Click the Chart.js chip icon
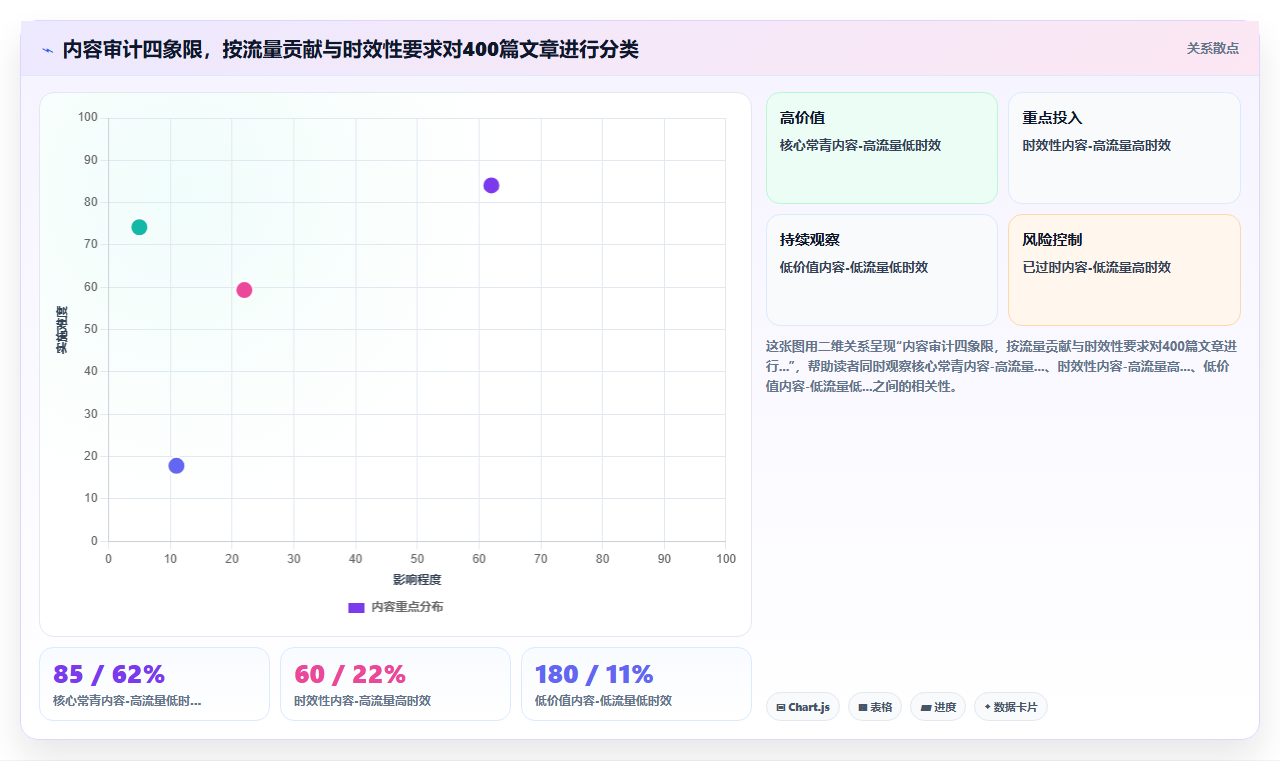The image size is (1280, 761). [781, 707]
